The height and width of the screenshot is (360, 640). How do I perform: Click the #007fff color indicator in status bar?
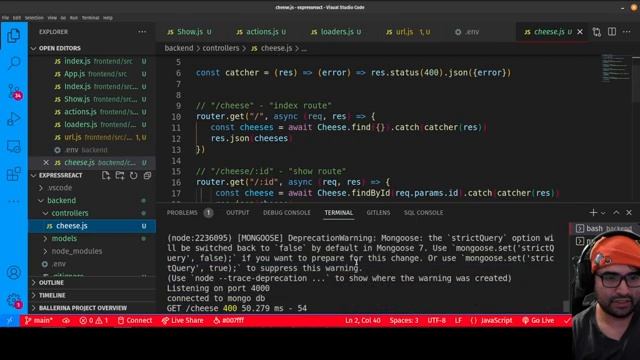[x=229, y=321]
